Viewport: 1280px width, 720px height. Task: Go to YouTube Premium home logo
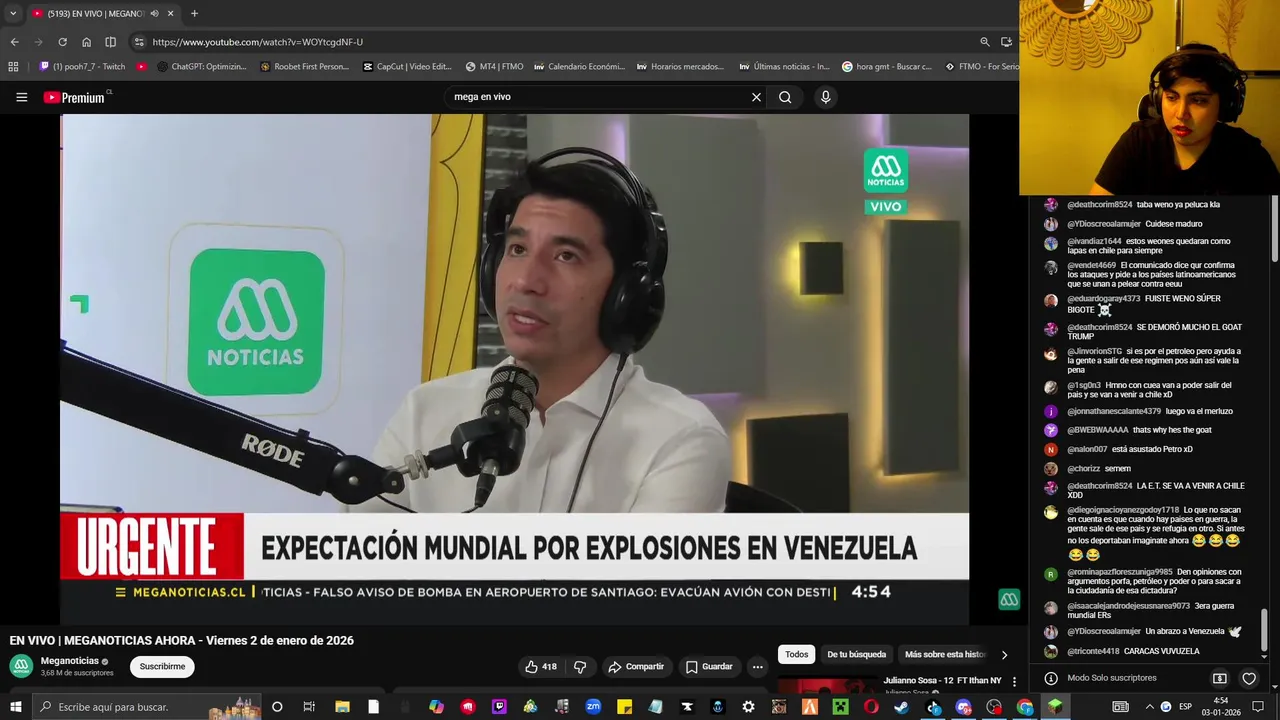tap(76, 97)
